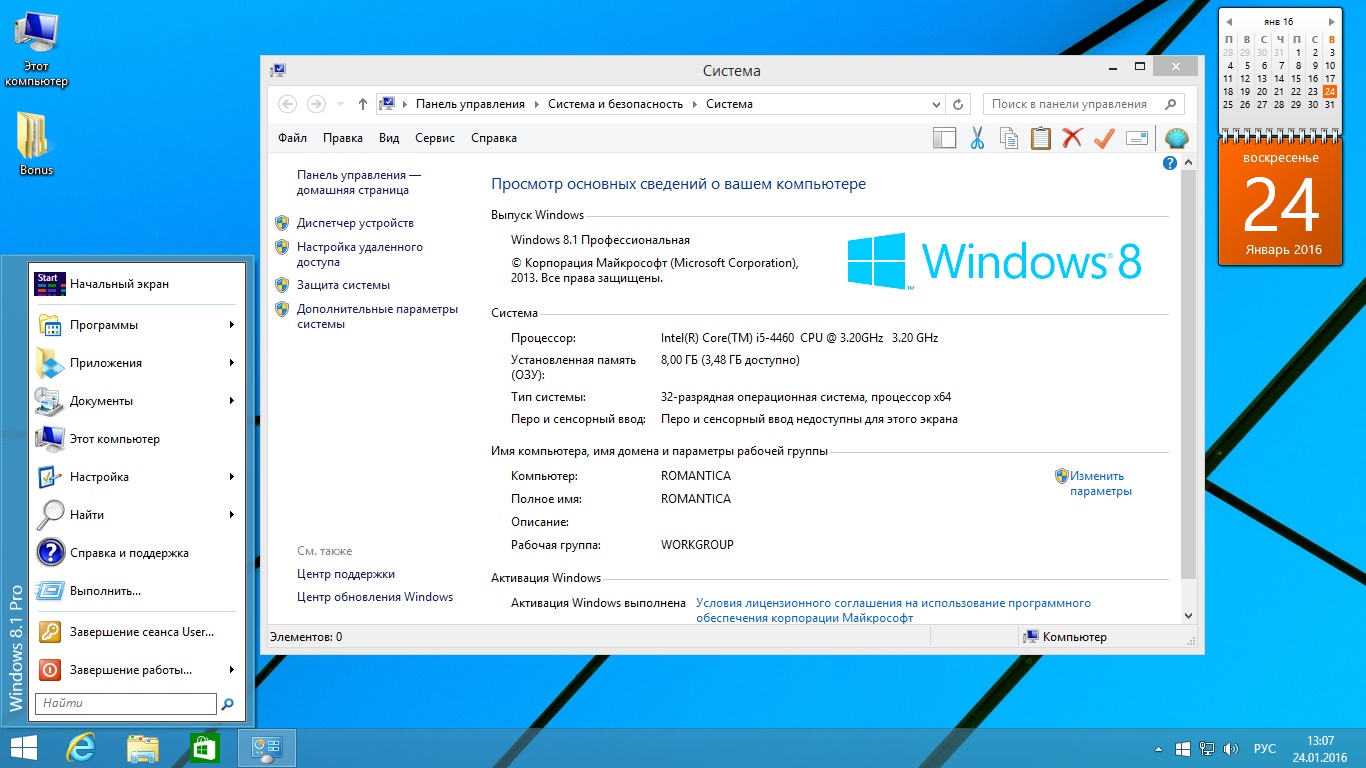Go to next month in calendar gadget
Image resolution: width=1366 pixels, height=768 pixels.
[1331, 21]
